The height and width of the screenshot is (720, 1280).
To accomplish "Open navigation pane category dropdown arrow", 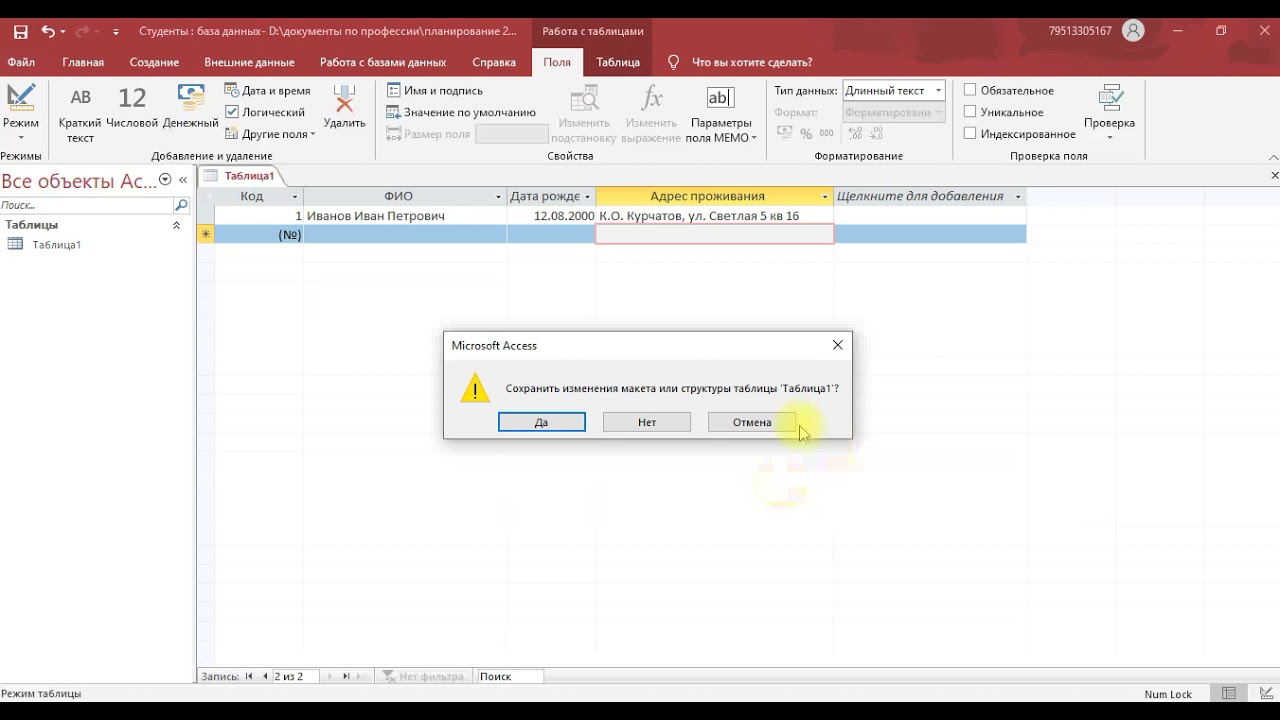I will 165,180.
